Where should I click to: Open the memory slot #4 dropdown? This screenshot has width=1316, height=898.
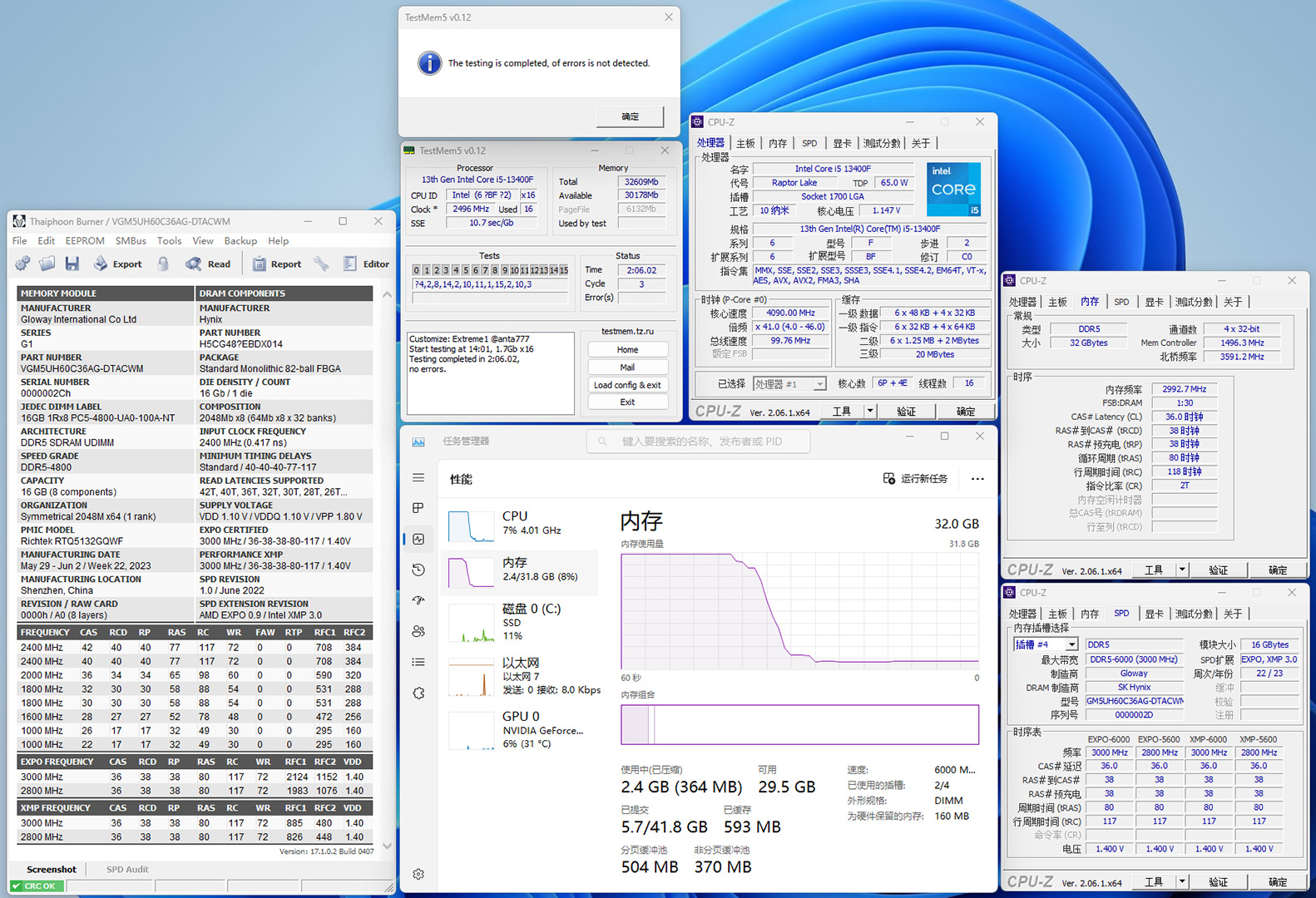click(1071, 644)
